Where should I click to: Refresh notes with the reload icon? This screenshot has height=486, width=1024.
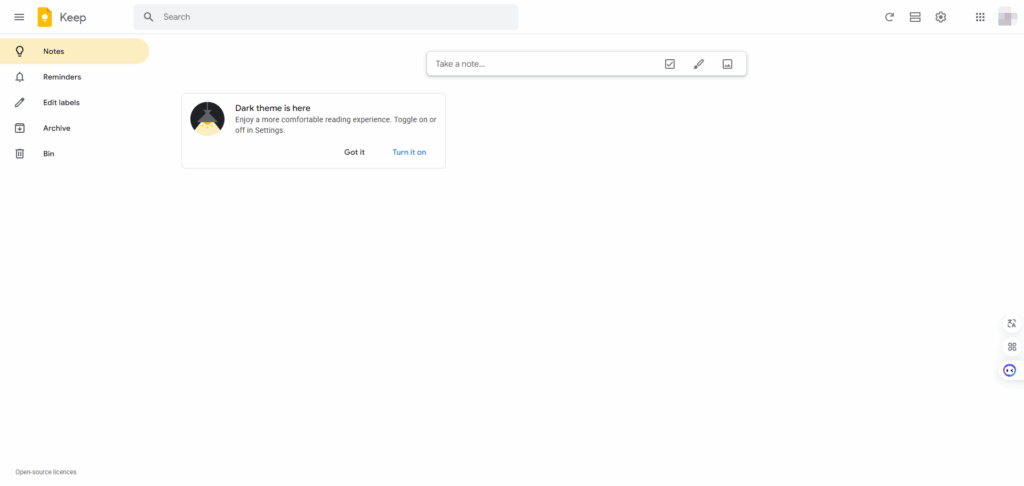point(889,17)
